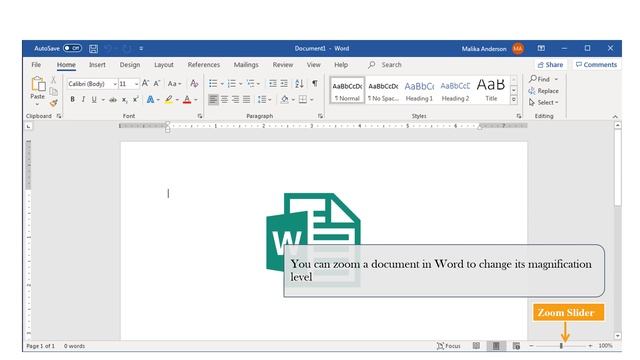Increase font size with grow icon
The width and height of the screenshot is (640, 360).
(145, 84)
